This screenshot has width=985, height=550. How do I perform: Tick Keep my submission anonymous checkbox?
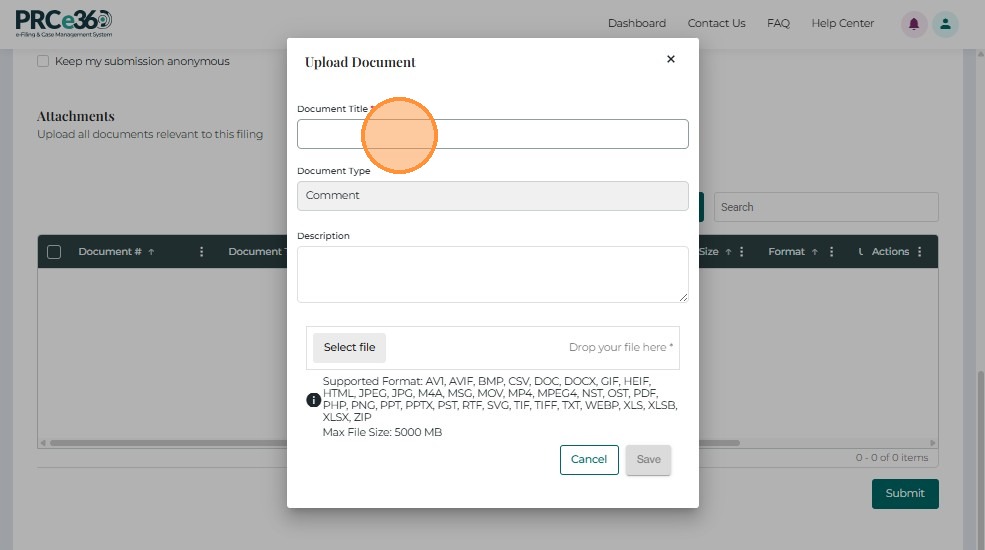click(x=43, y=61)
